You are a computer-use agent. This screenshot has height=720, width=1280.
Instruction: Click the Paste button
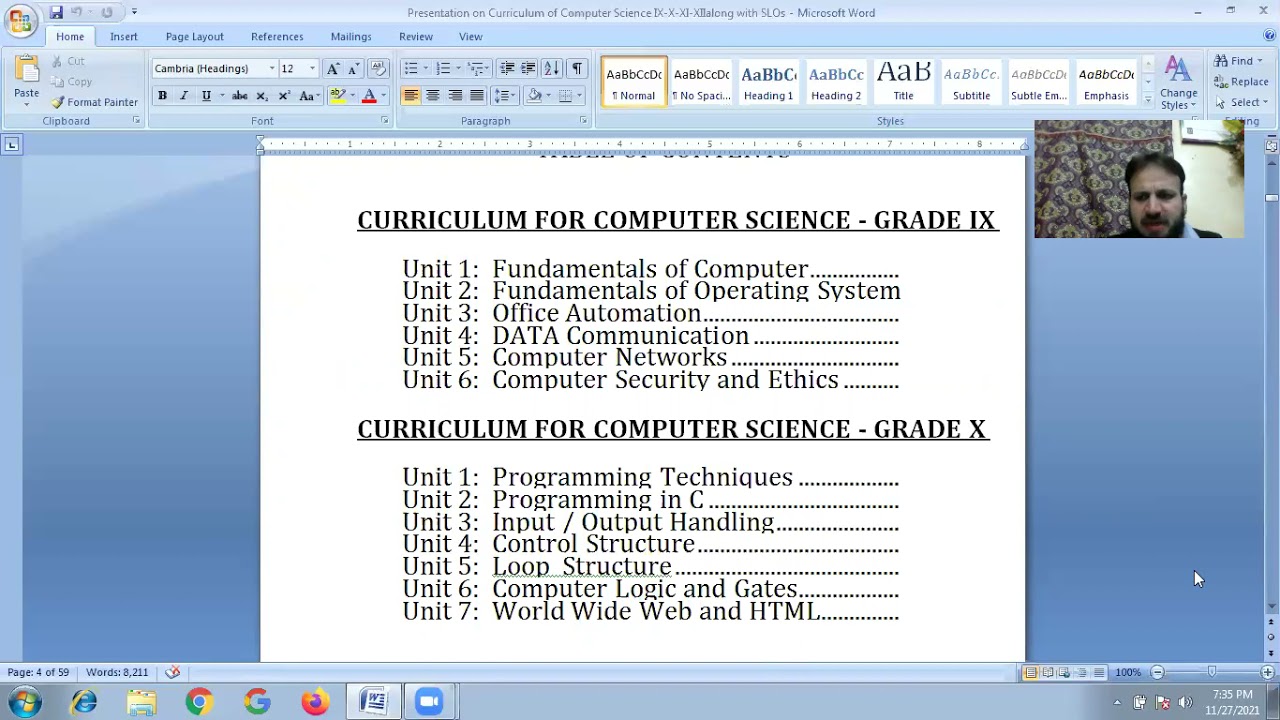(26, 78)
